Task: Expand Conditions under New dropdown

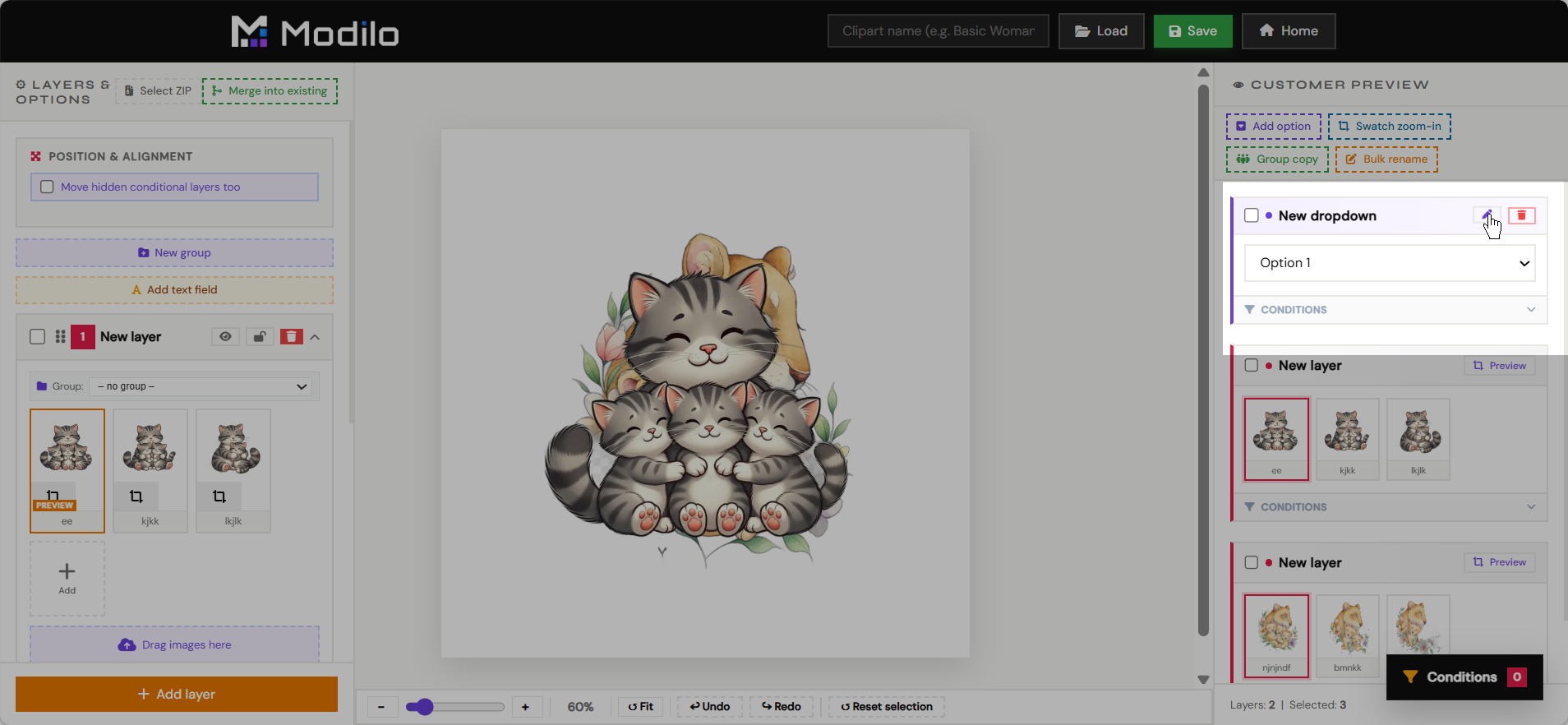Action: point(1390,310)
